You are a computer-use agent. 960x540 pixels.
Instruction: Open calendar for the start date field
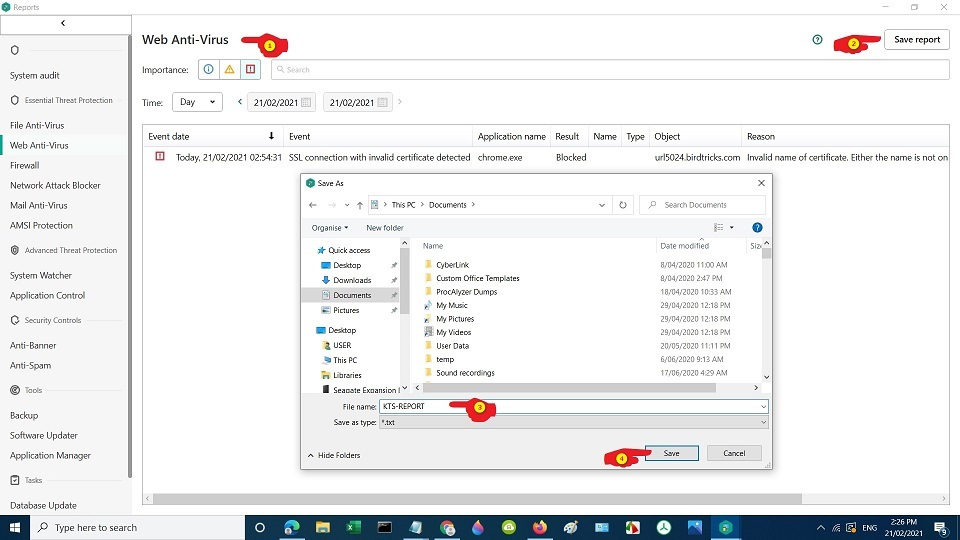tap(306, 102)
